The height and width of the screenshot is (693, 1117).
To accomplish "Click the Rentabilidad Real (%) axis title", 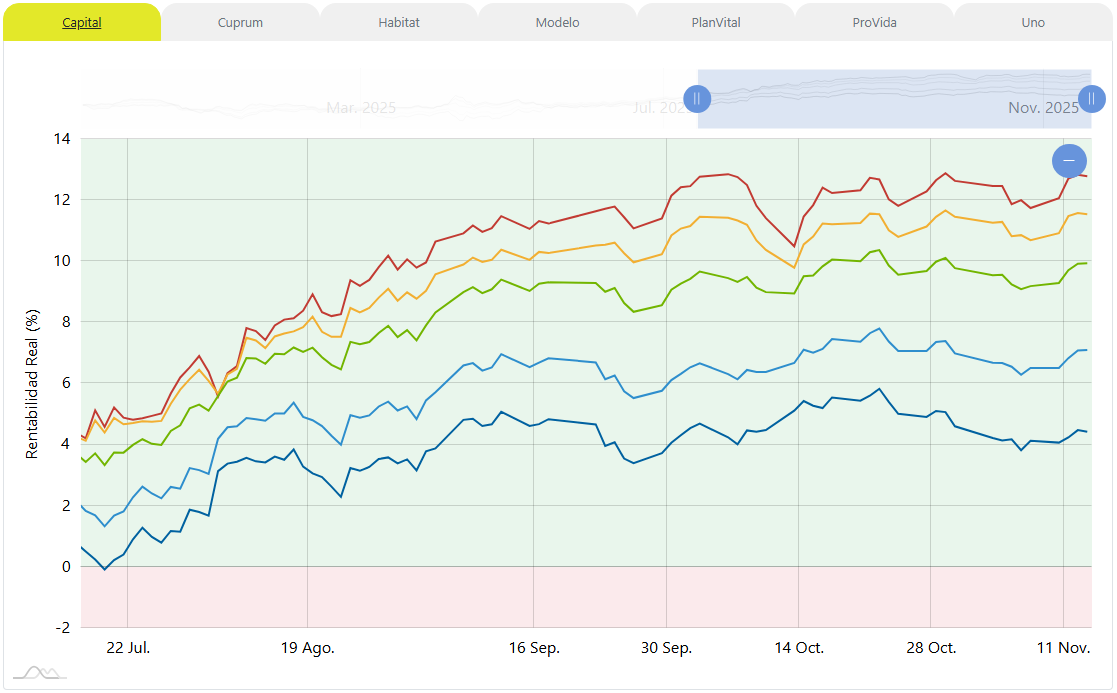I will [x=32, y=383].
